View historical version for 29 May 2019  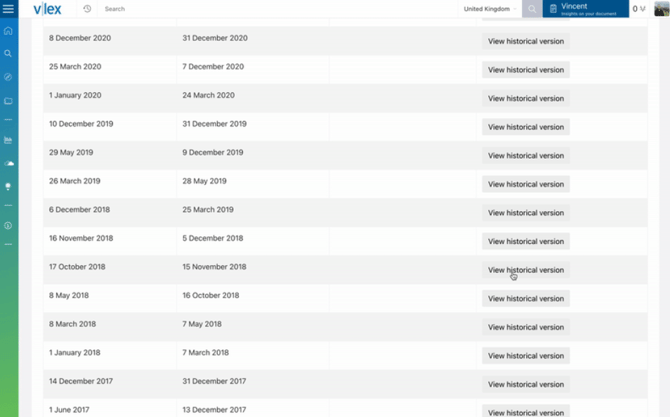[x=526, y=156]
